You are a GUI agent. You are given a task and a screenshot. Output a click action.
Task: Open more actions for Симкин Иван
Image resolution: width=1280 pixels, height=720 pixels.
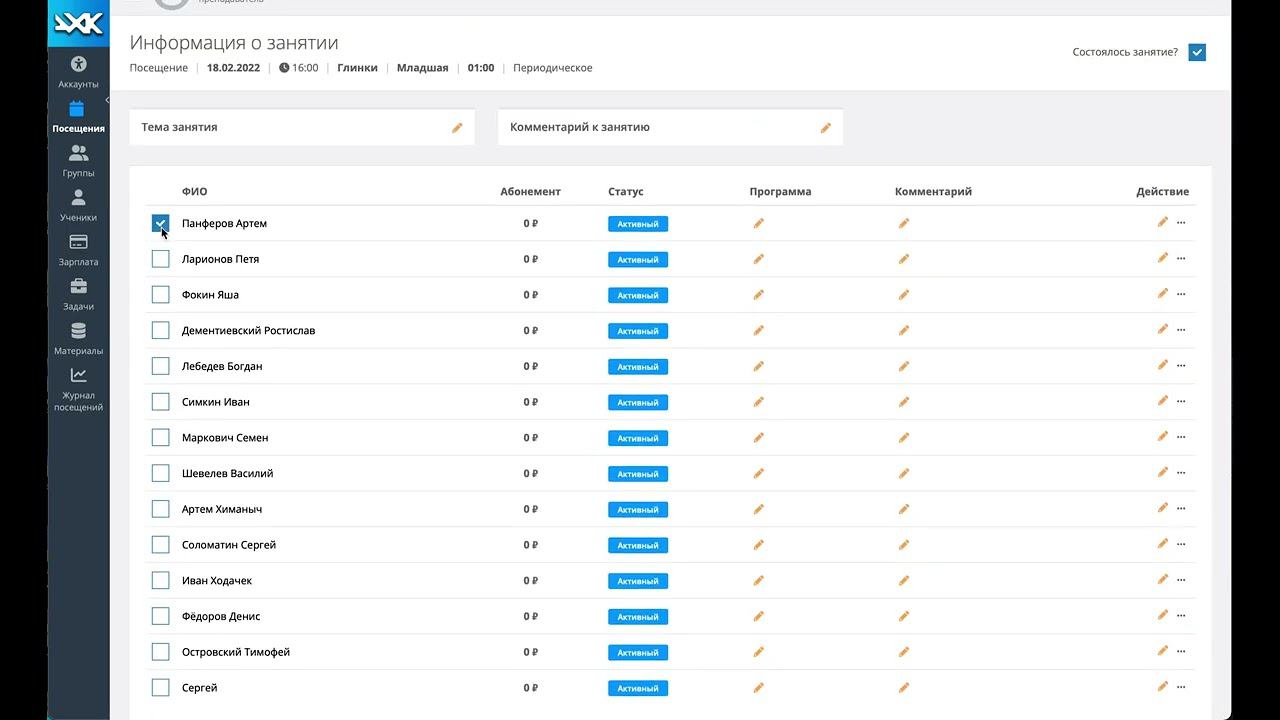tap(1181, 402)
